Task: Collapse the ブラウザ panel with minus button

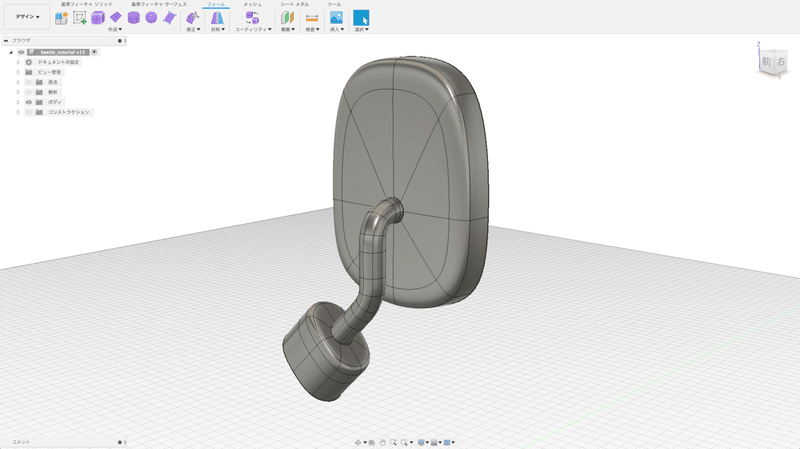Action: tap(6, 41)
